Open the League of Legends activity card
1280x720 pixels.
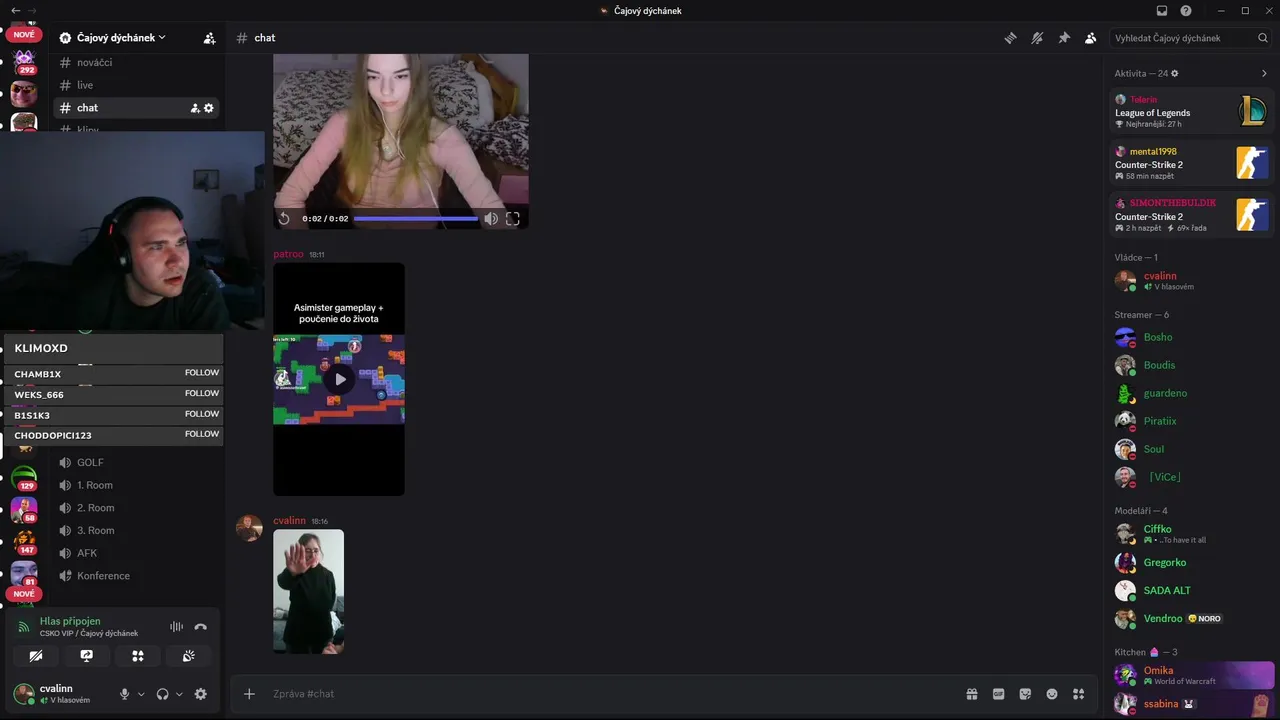pyautogui.click(x=1192, y=111)
